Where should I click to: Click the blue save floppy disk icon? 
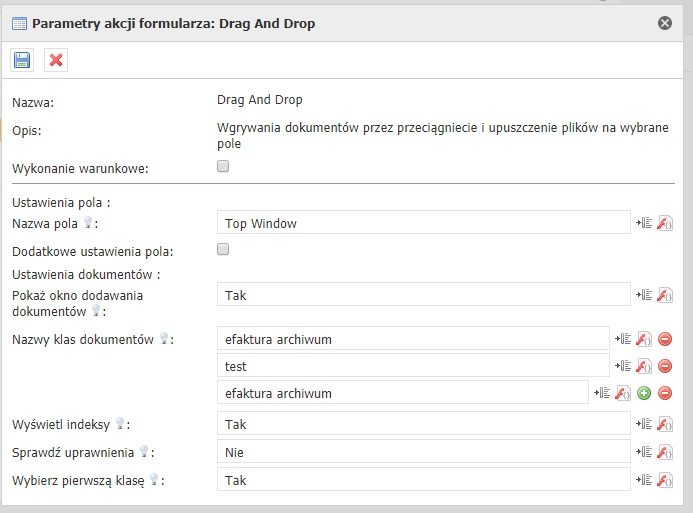tap(22, 60)
